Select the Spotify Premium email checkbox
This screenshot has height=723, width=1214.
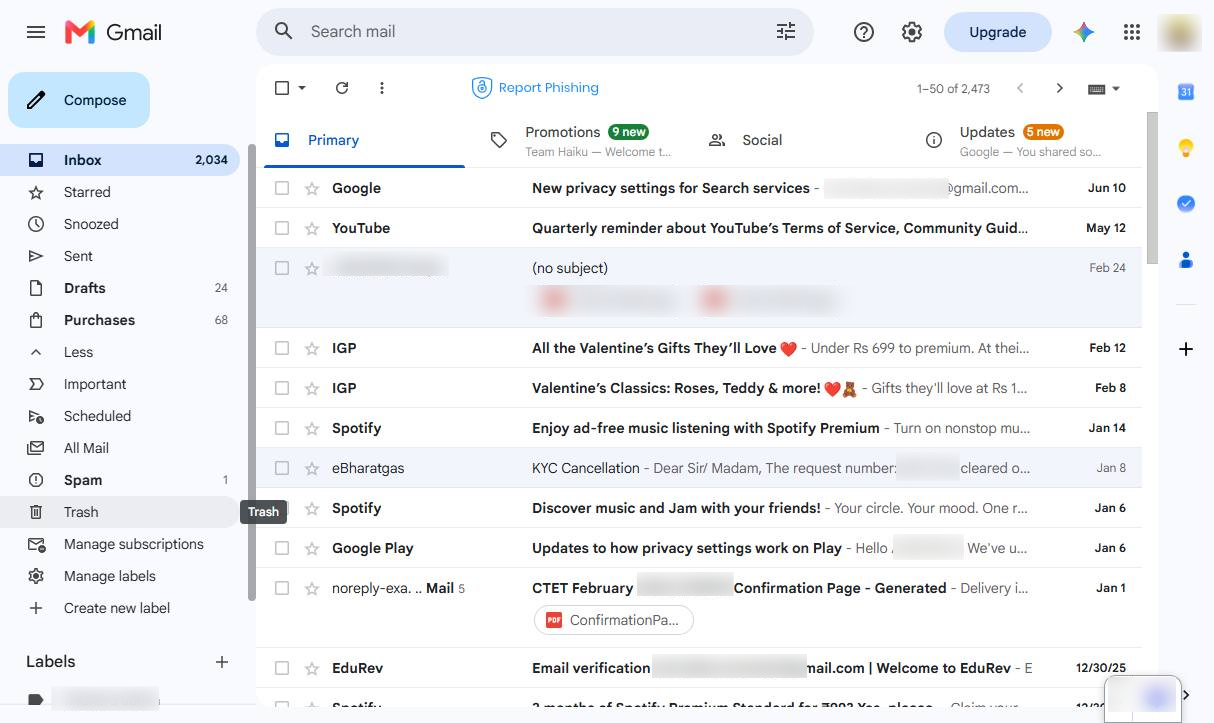(x=282, y=428)
